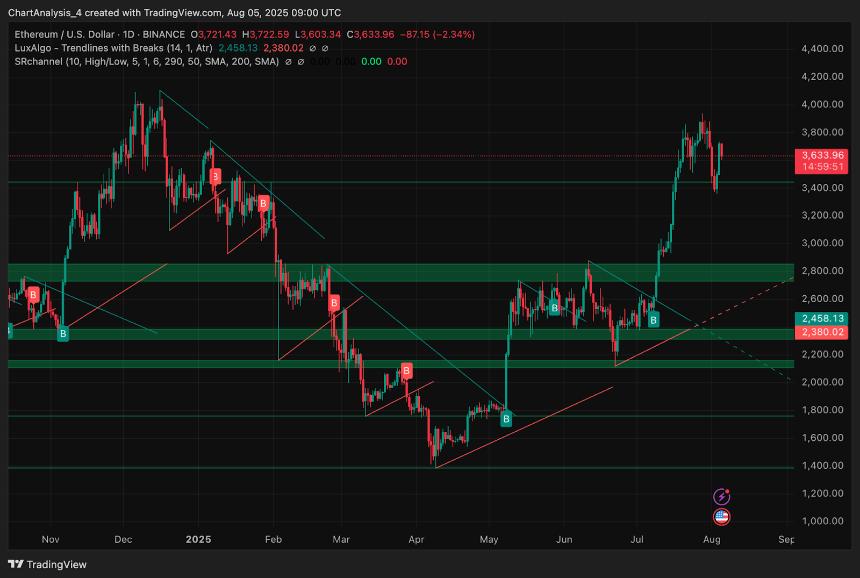This screenshot has height=578, width=860.
Task: Click the US flag economic event icon
Action: pos(721,517)
